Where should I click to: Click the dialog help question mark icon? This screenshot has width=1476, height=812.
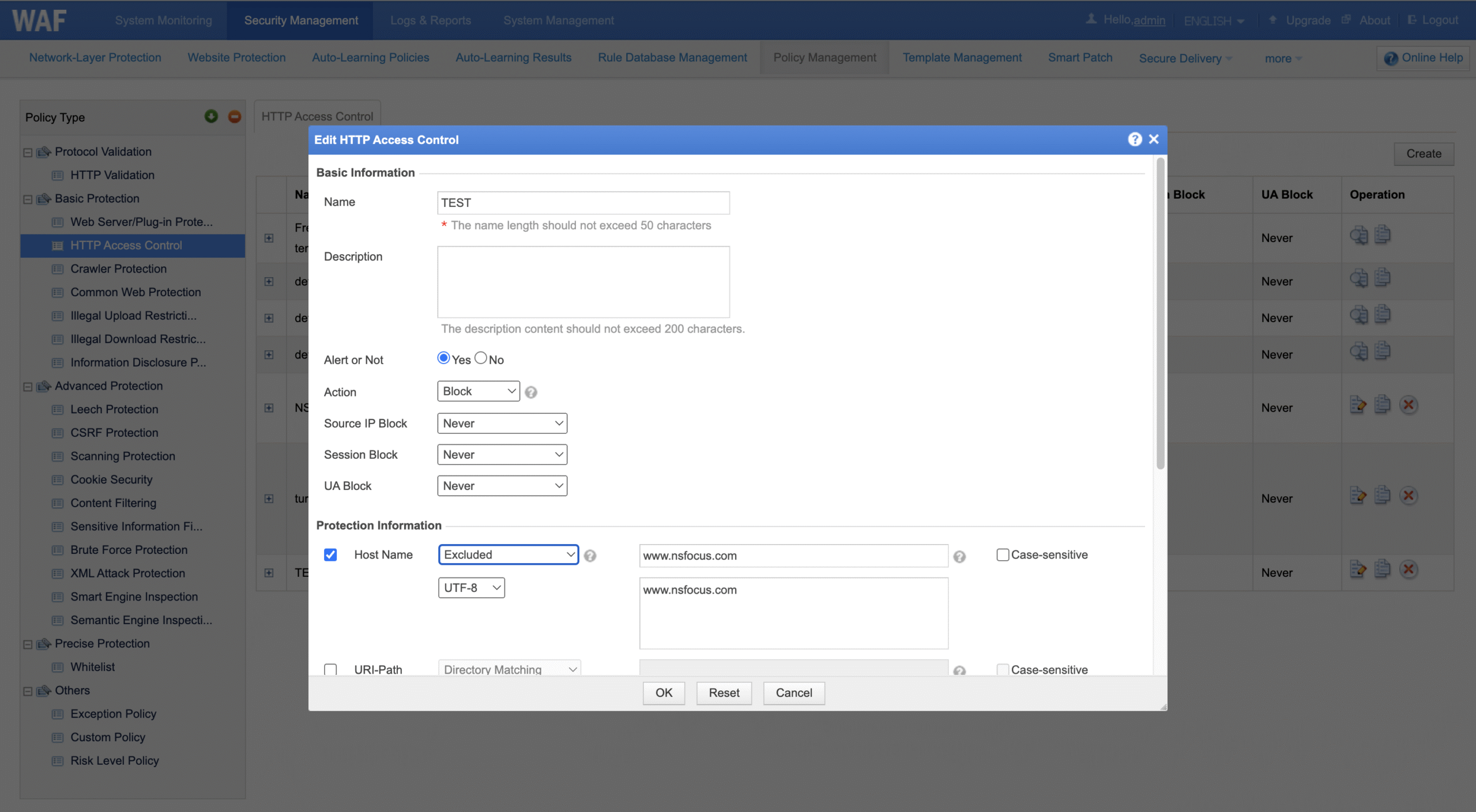(x=1134, y=139)
